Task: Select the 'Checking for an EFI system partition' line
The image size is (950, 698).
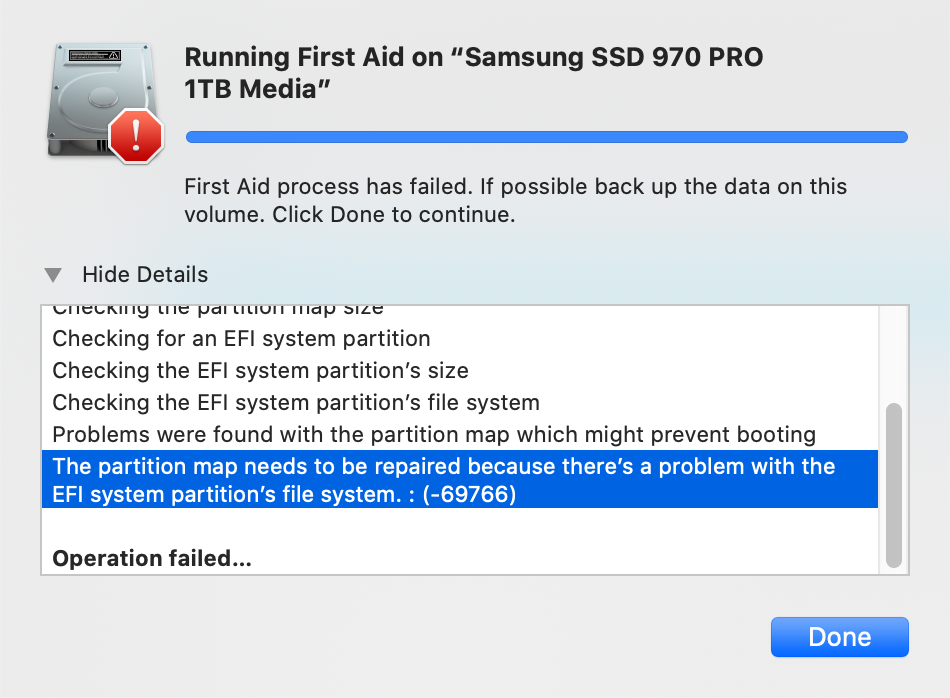Action: click(241, 339)
